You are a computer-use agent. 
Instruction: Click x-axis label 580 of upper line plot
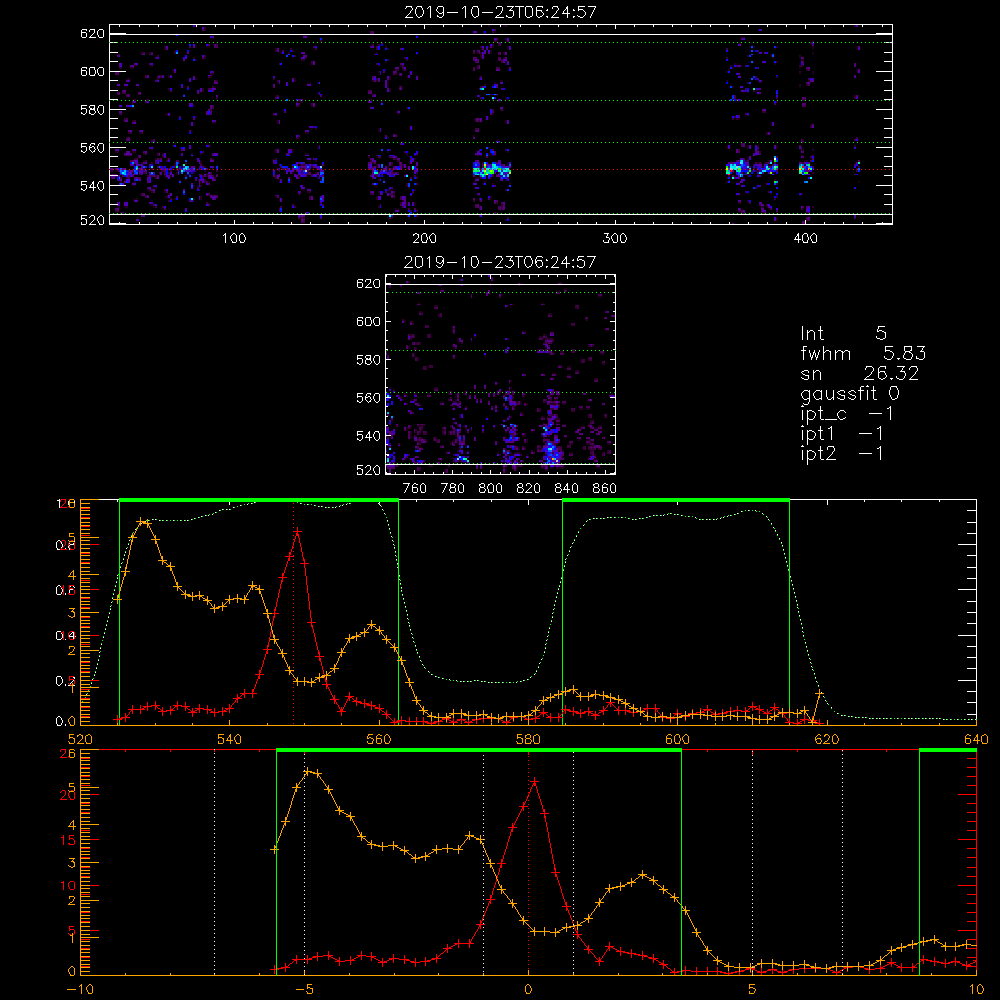click(528, 740)
